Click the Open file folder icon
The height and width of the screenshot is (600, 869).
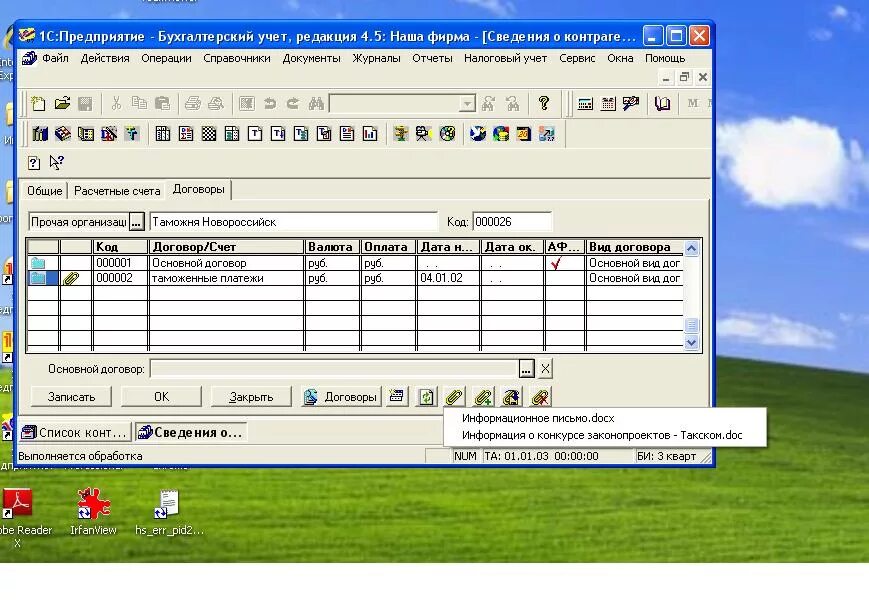(62, 104)
